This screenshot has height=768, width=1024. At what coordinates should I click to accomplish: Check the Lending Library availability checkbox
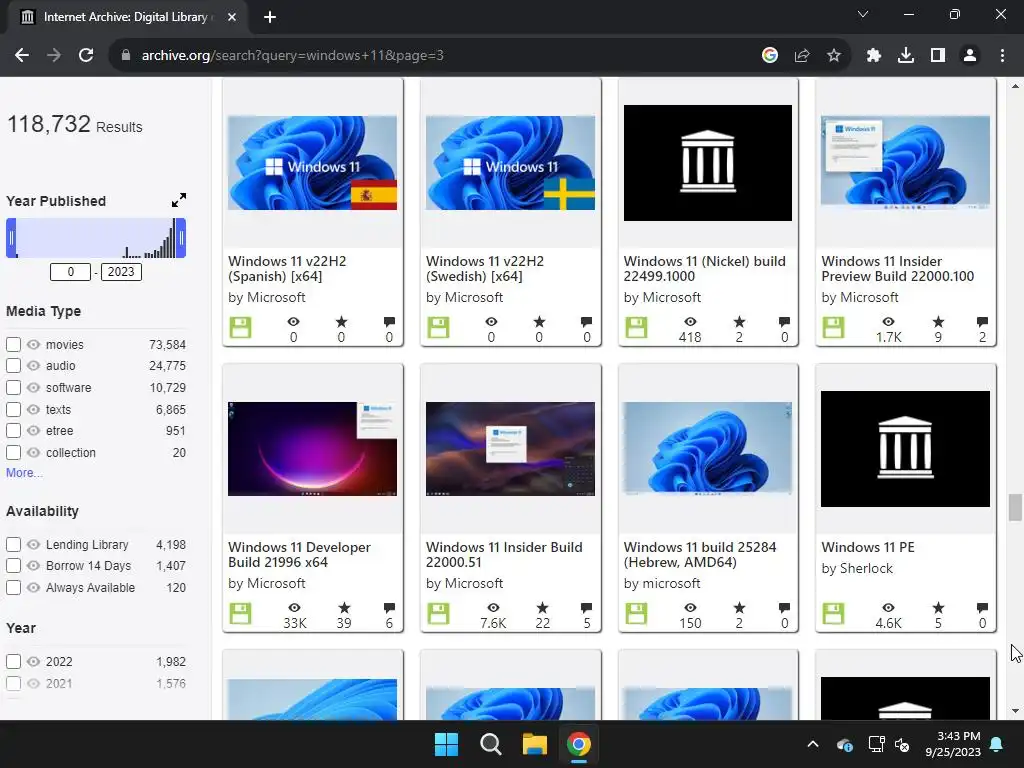[13, 544]
